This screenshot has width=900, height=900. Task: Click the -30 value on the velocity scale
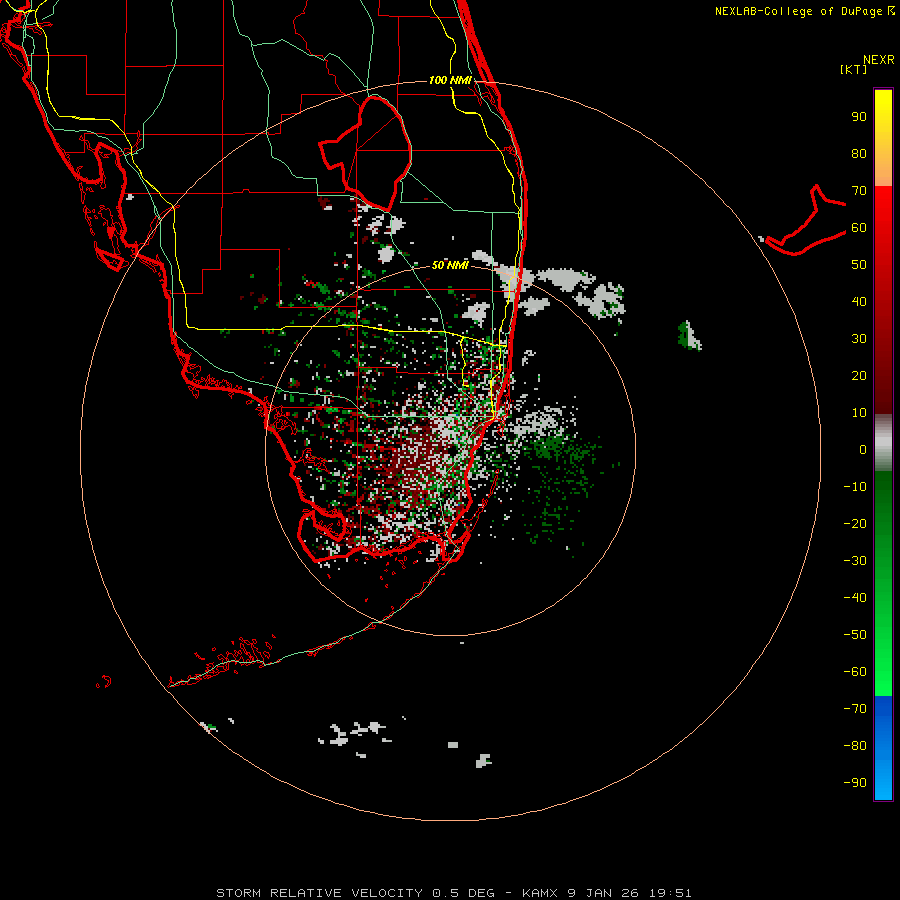point(855,561)
